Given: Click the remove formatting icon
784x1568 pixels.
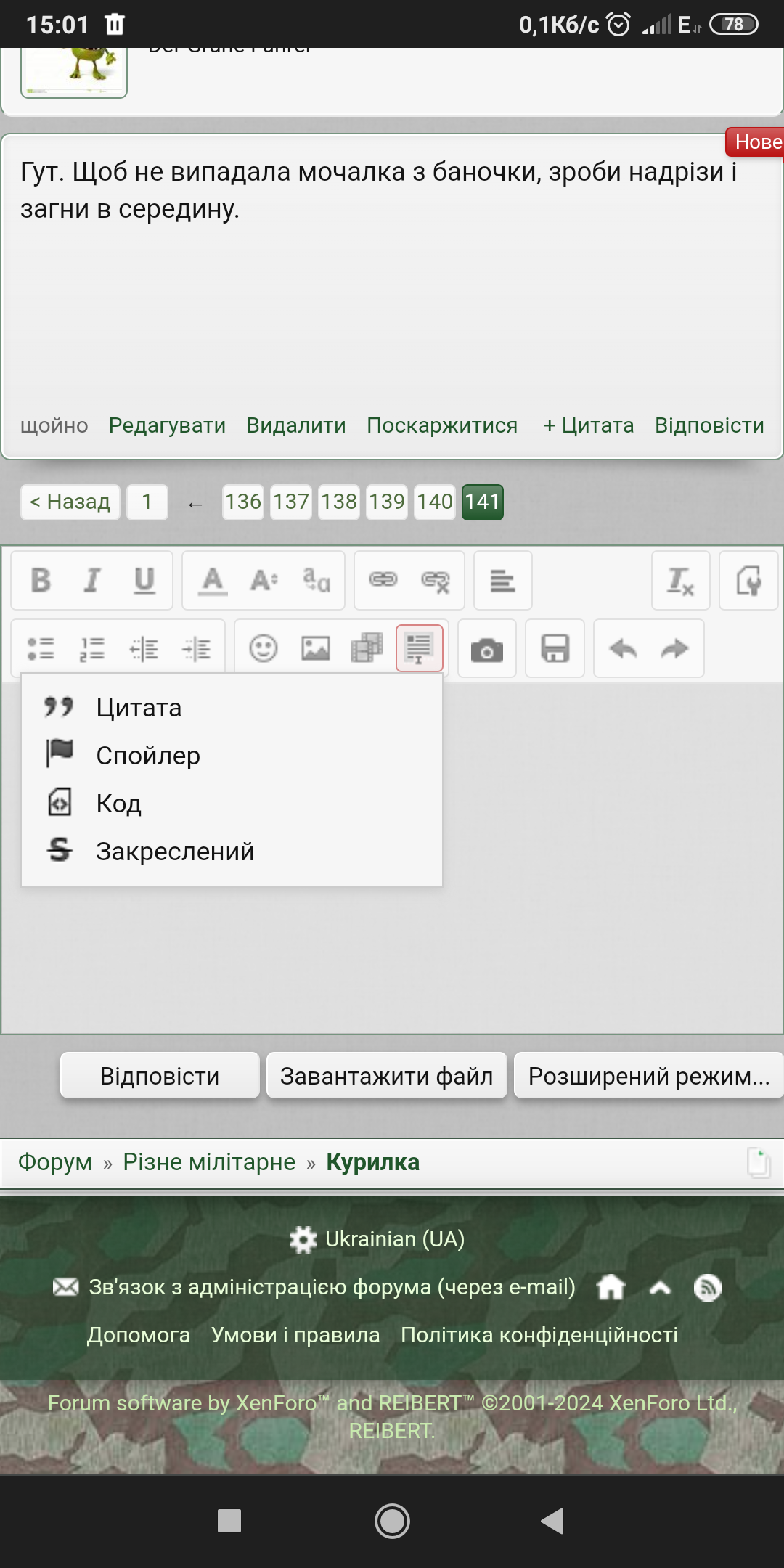Looking at the screenshot, I should 680,581.
